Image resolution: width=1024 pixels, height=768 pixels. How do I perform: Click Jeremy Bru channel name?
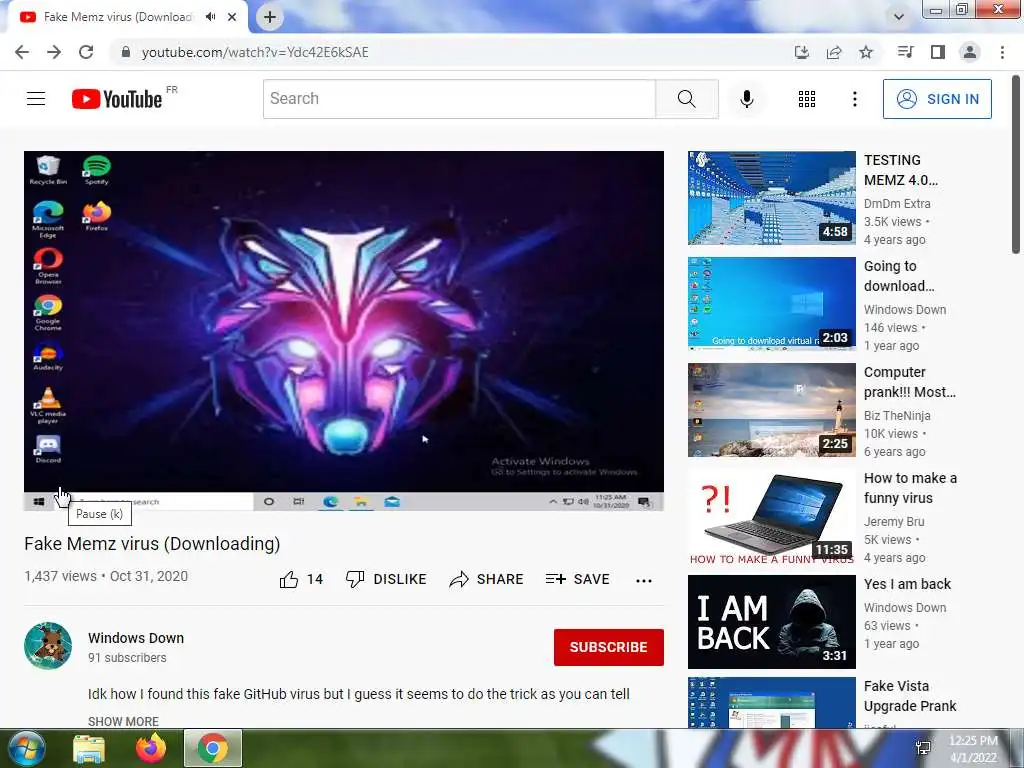coord(894,522)
